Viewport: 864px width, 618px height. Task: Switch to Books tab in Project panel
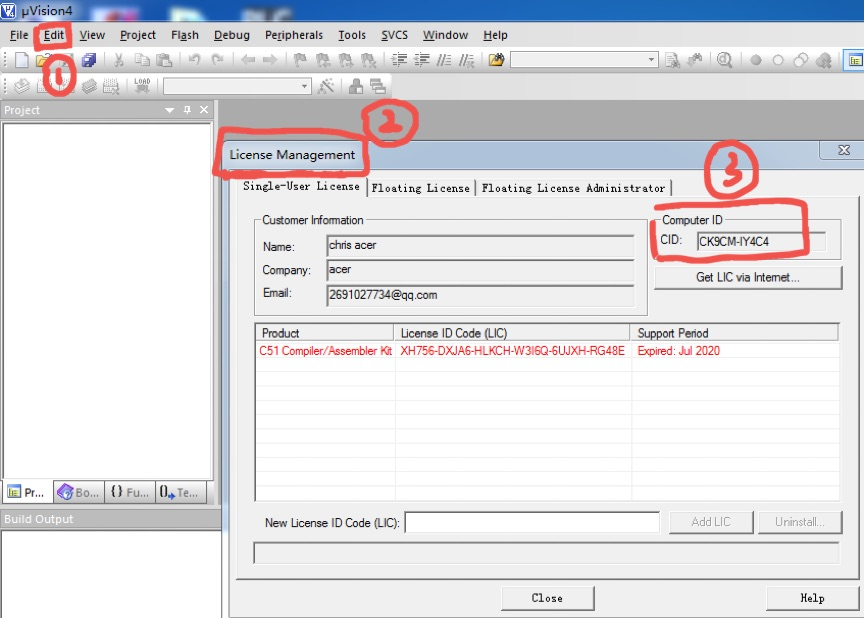click(x=78, y=492)
